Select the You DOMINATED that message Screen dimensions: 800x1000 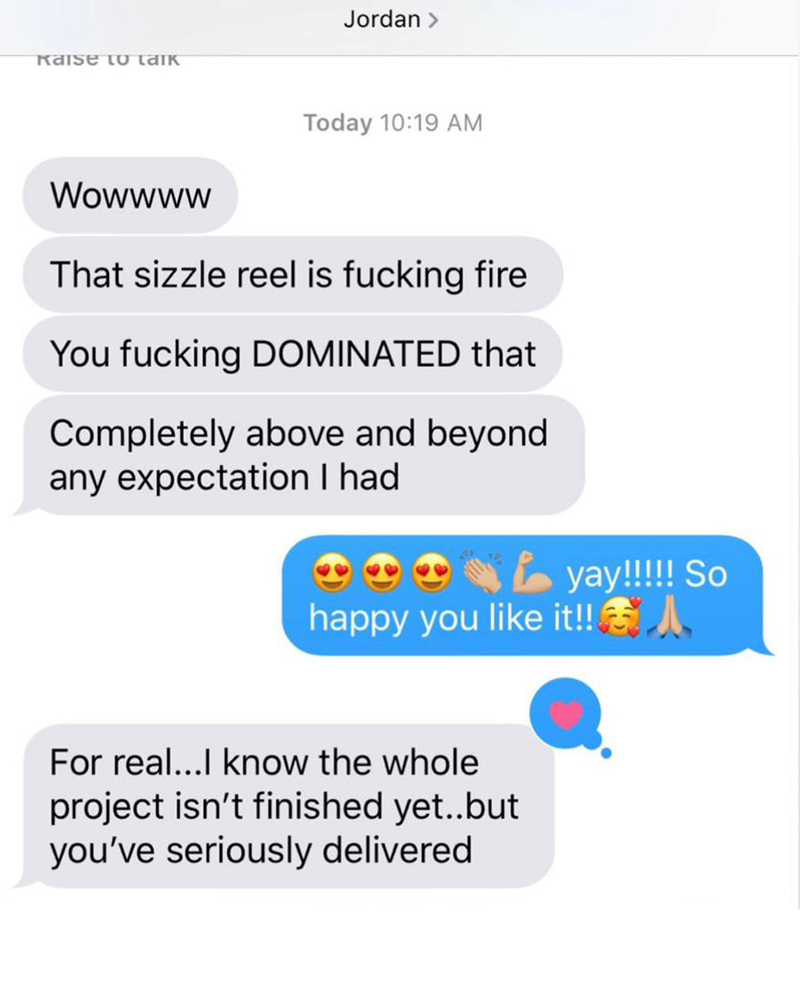(293, 354)
